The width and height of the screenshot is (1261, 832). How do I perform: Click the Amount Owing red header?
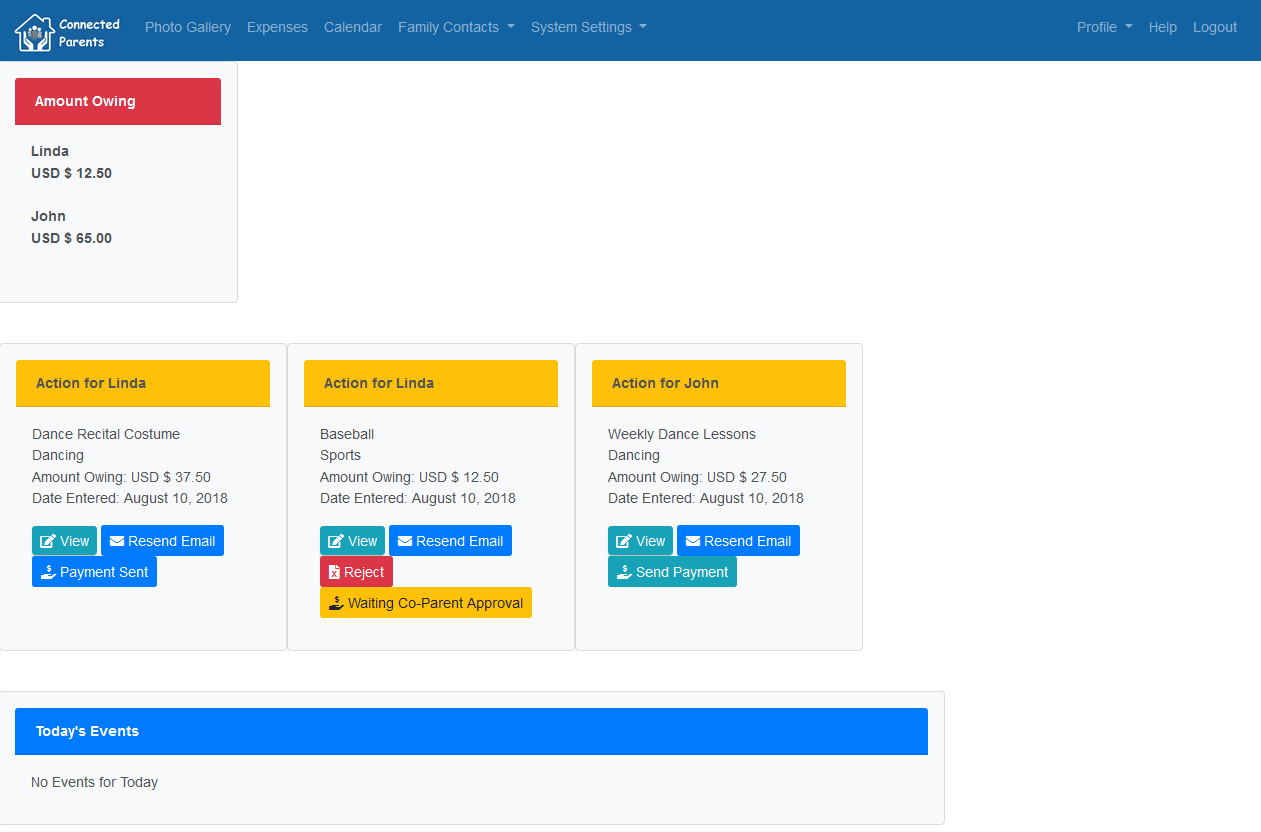pyautogui.click(x=118, y=101)
